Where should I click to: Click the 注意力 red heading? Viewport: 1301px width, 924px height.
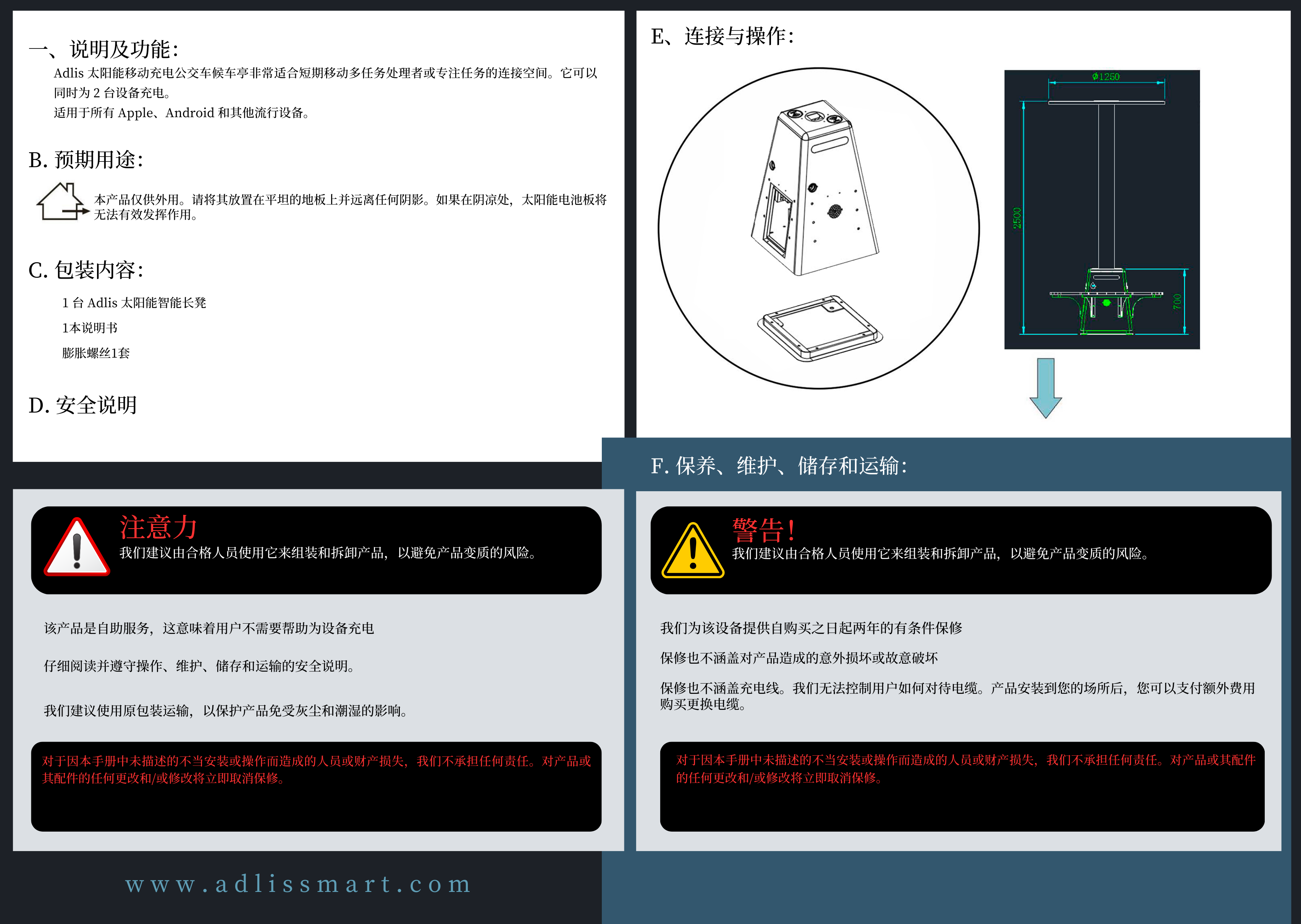pyautogui.click(x=158, y=527)
